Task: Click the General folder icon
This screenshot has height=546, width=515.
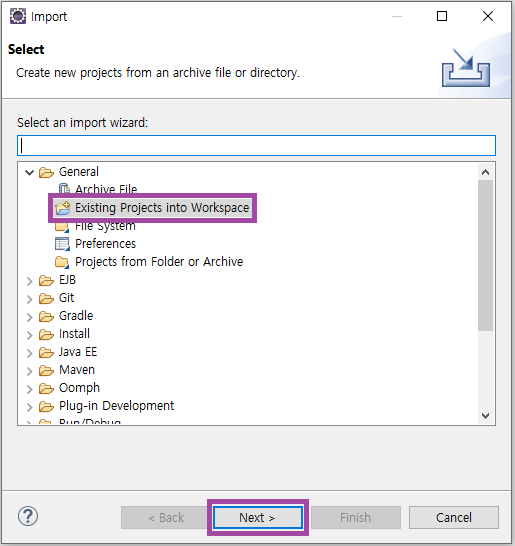Action: pos(46,172)
